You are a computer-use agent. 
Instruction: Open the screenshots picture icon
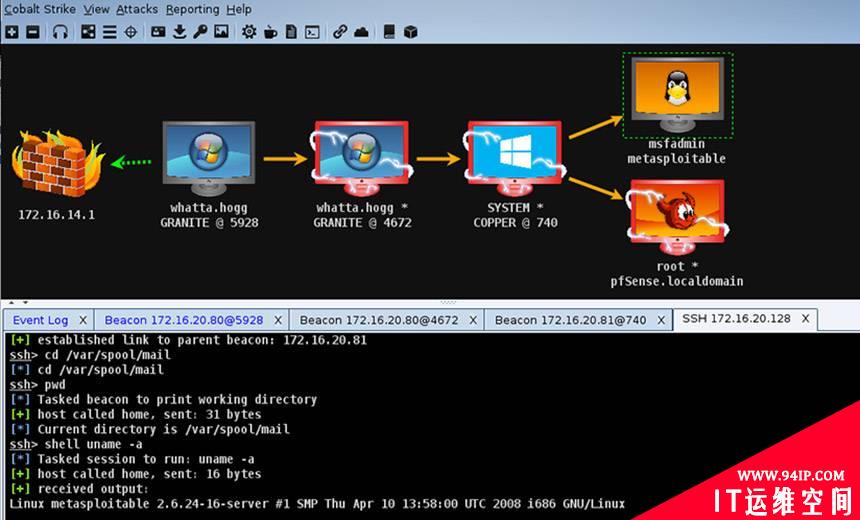pyautogui.click(x=222, y=32)
